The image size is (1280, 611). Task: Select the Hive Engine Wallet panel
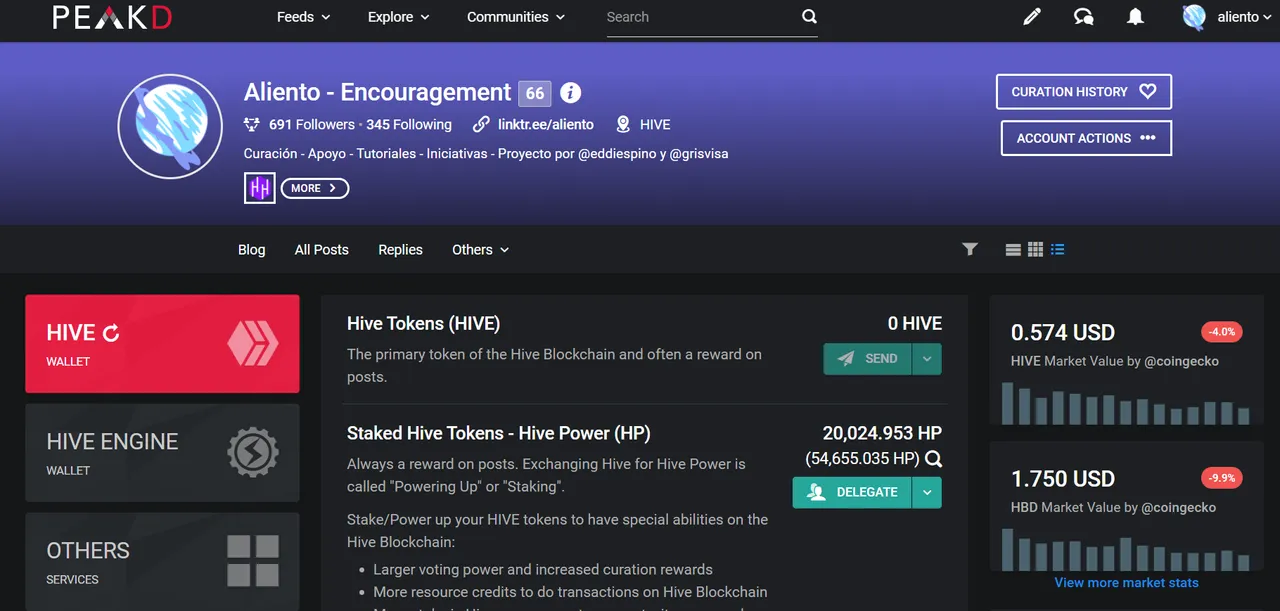162,452
